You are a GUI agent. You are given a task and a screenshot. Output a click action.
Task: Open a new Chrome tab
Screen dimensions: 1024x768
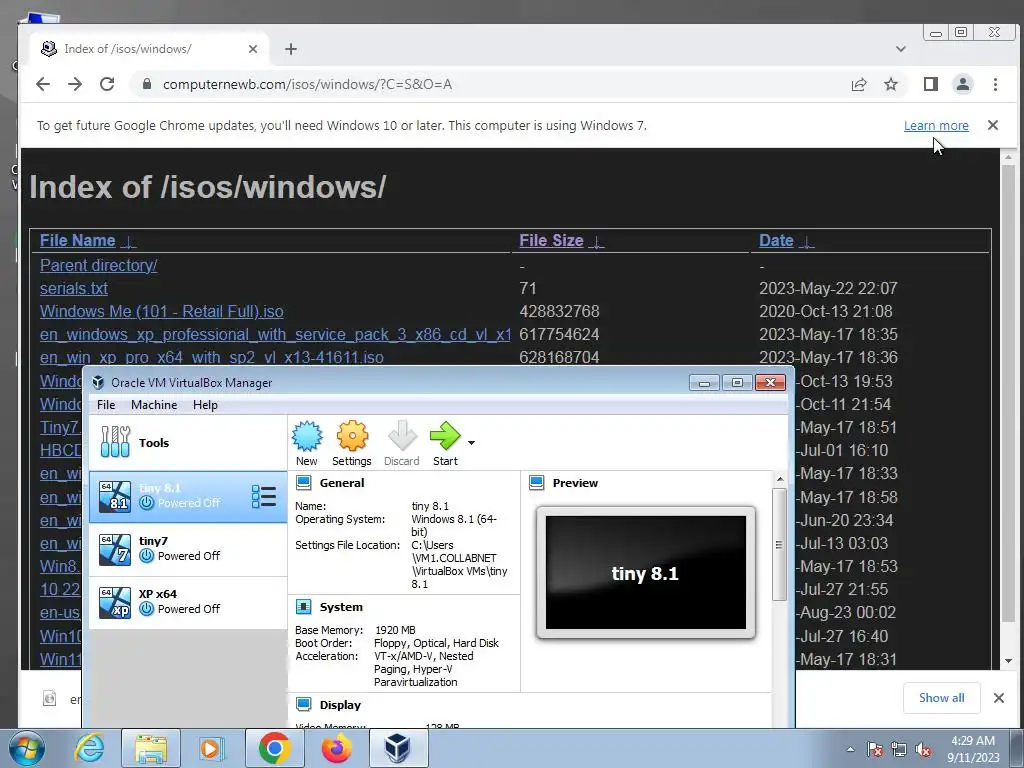pyautogui.click(x=291, y=49)
